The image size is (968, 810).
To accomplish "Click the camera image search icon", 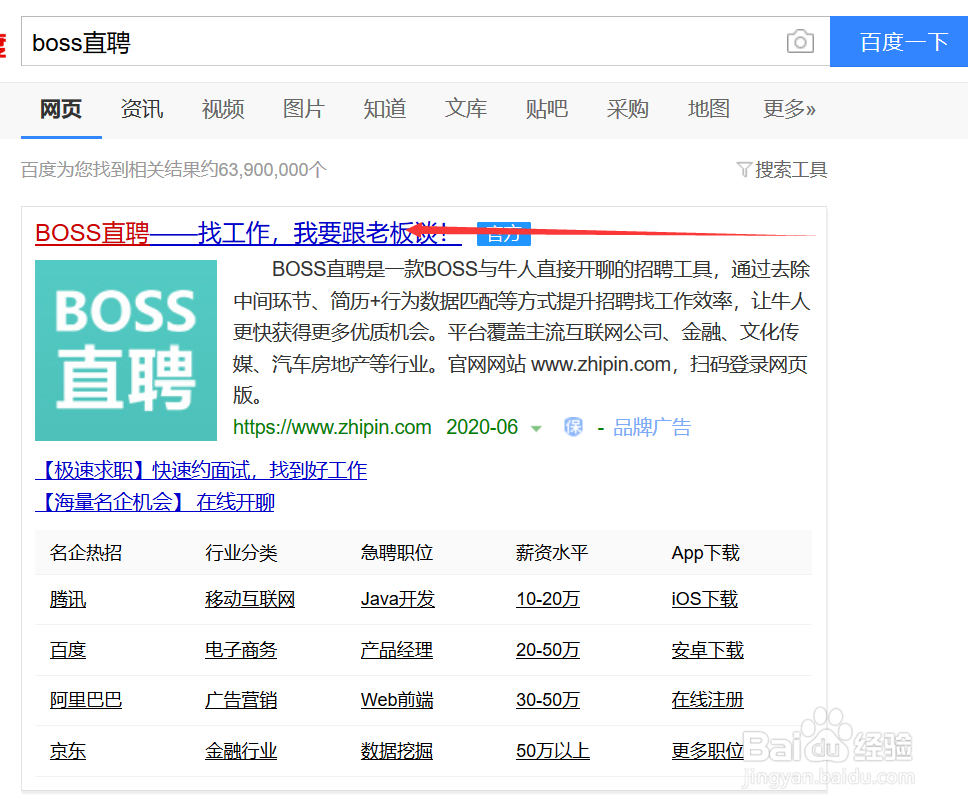I will [x=800, y=41].
